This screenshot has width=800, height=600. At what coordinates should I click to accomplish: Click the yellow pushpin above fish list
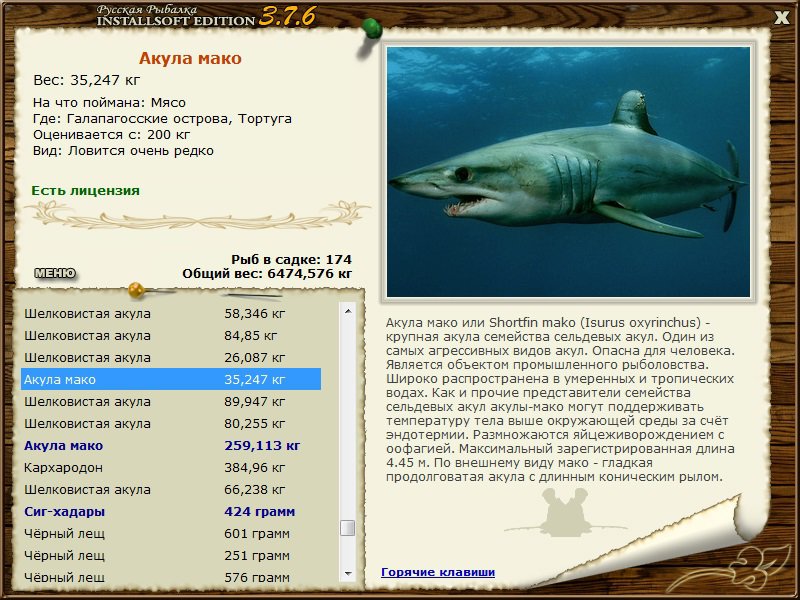(x=136, y=290)
